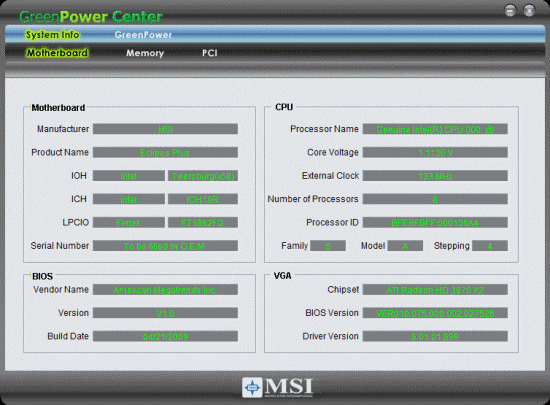Click the ICH10R chipset field
The height and width of the screenshot is (405, 550).
click(203, 199)
